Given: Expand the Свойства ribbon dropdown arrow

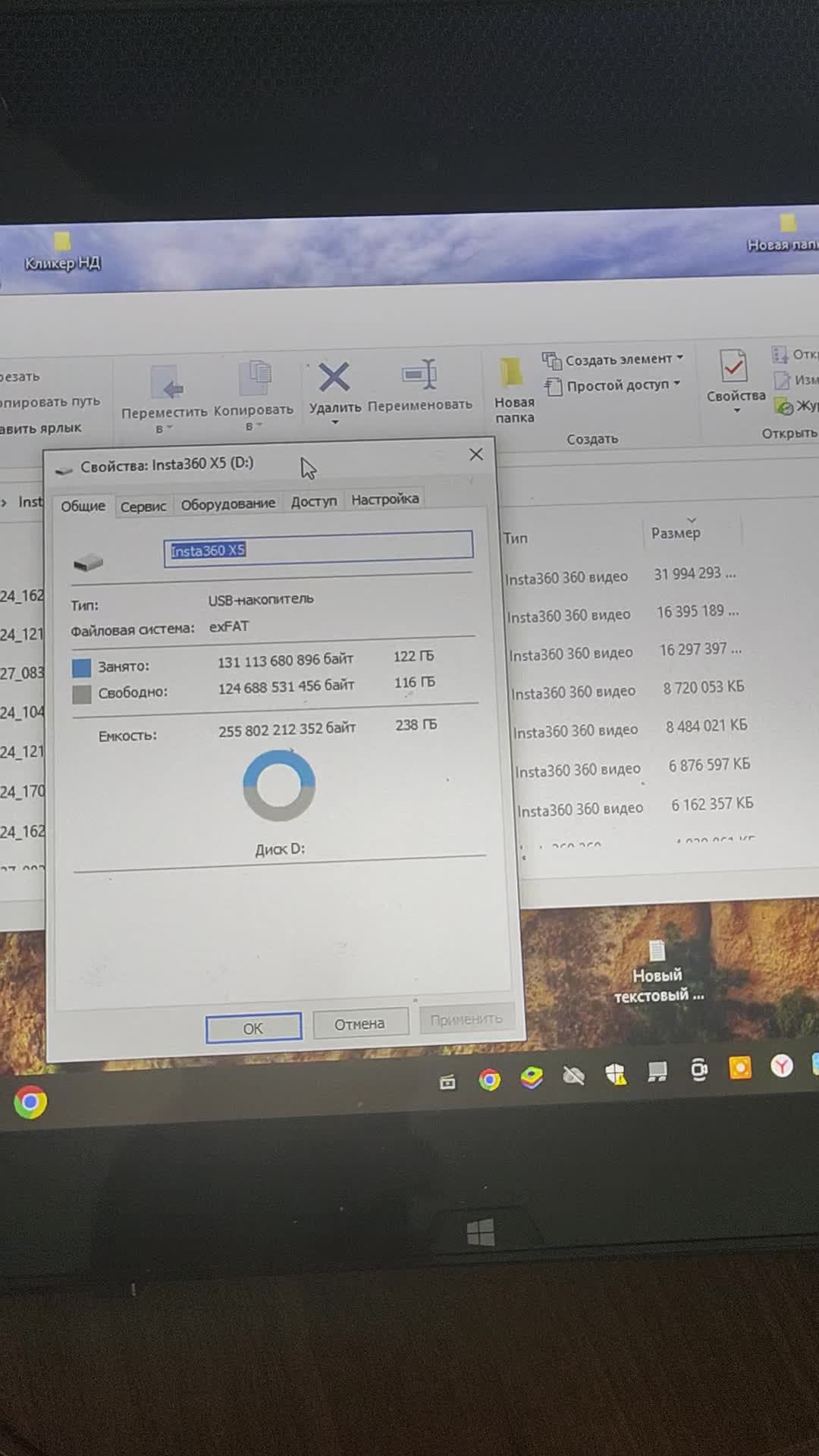Looking at the screenshot, I should point(736,411).
